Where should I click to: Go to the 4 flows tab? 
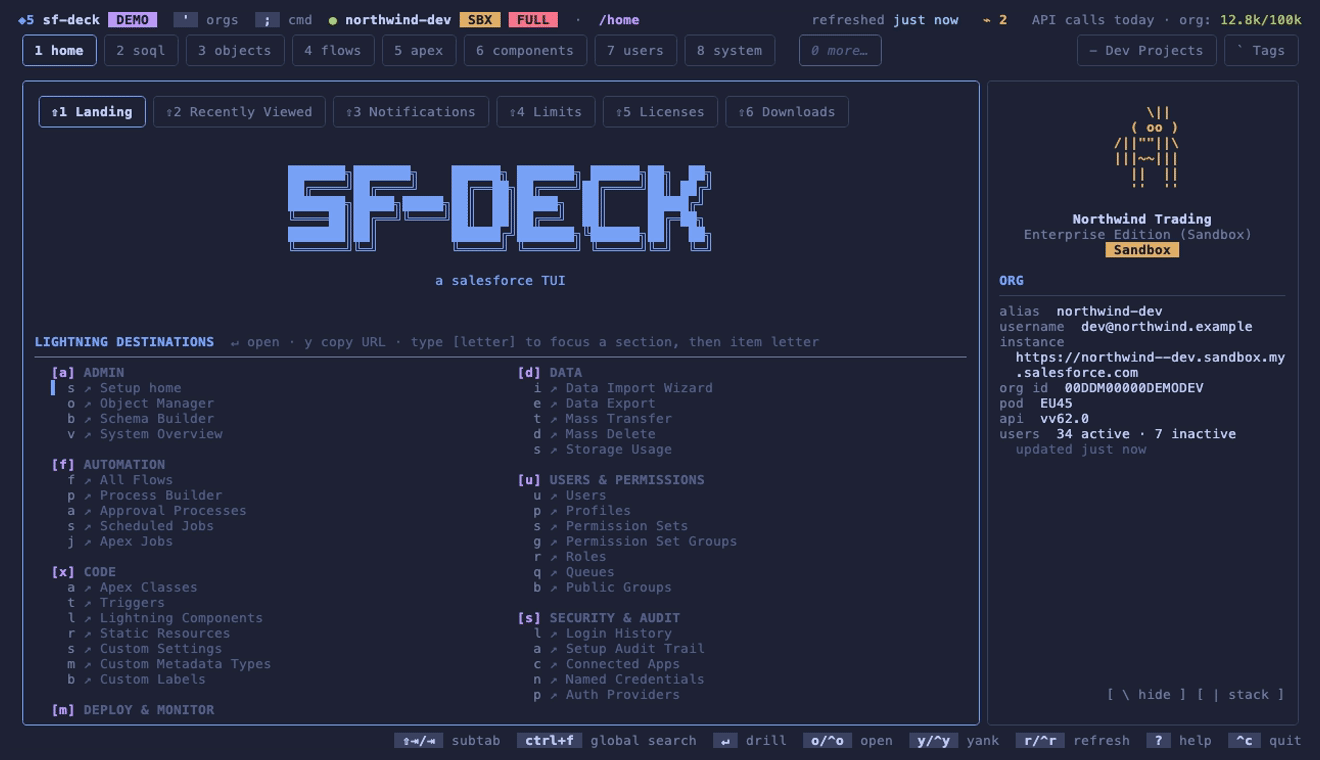pos(333,50)
